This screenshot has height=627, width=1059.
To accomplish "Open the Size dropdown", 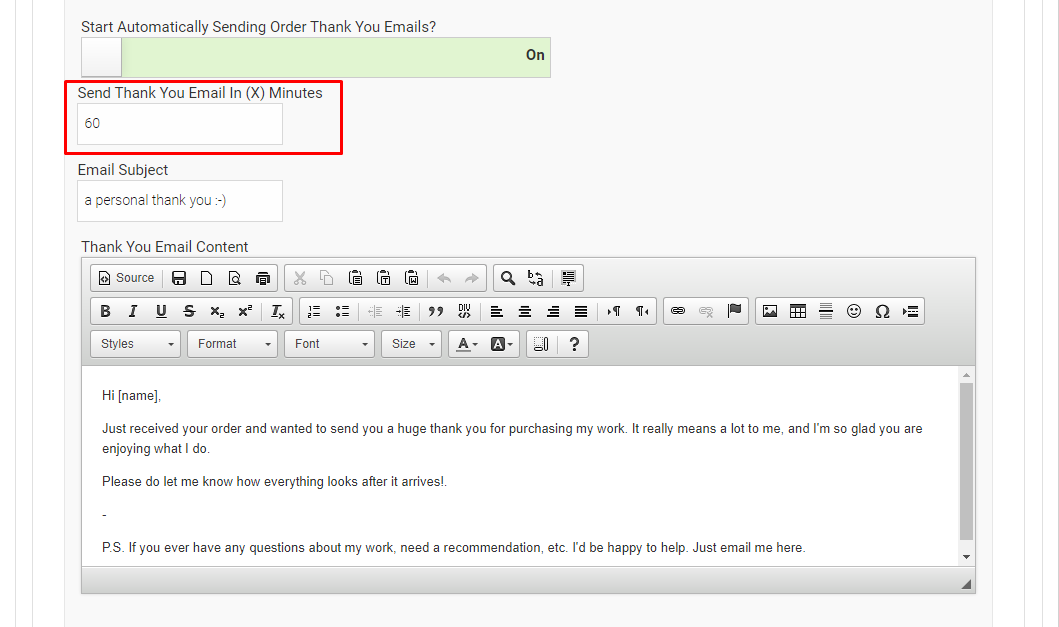I will 411,344.
